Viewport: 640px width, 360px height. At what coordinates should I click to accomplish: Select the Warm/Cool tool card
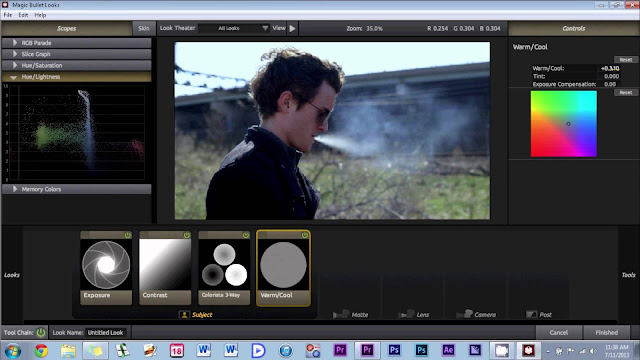pyautogui.click(x=283, y=268)
